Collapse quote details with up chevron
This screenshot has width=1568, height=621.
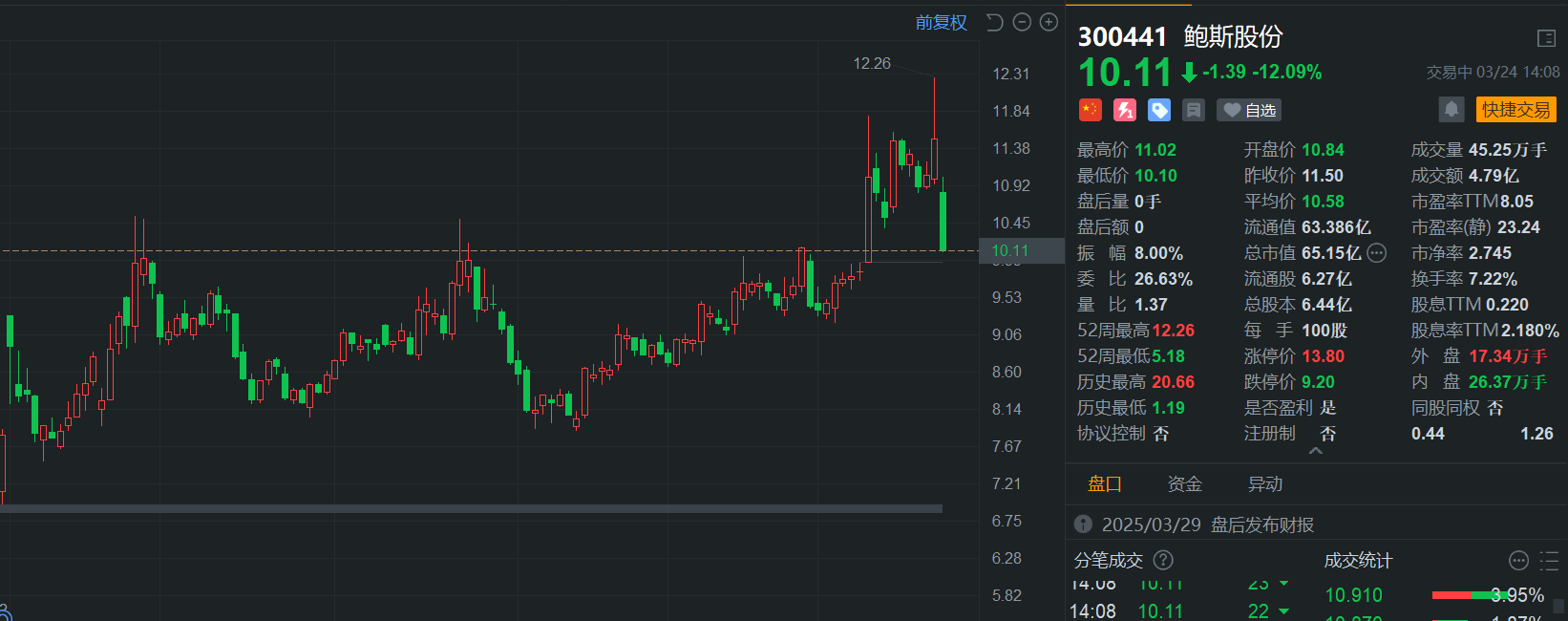pos(1316,451)
